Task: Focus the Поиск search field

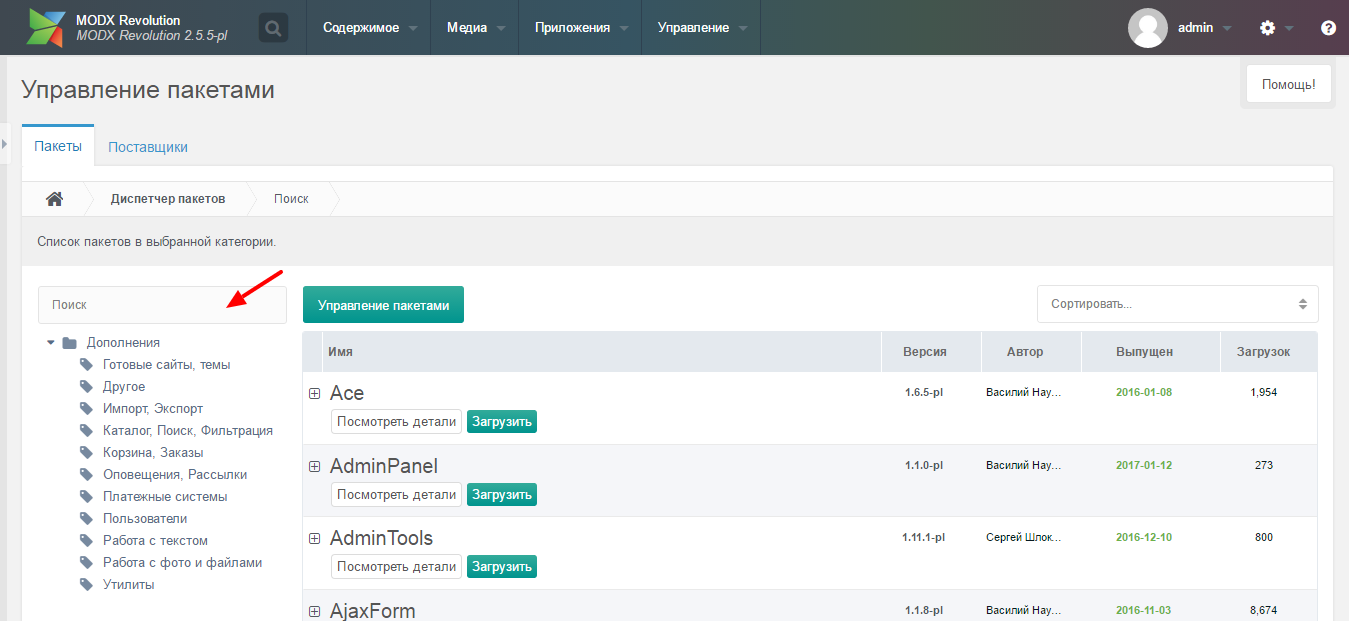Action: tap(162, 305)
